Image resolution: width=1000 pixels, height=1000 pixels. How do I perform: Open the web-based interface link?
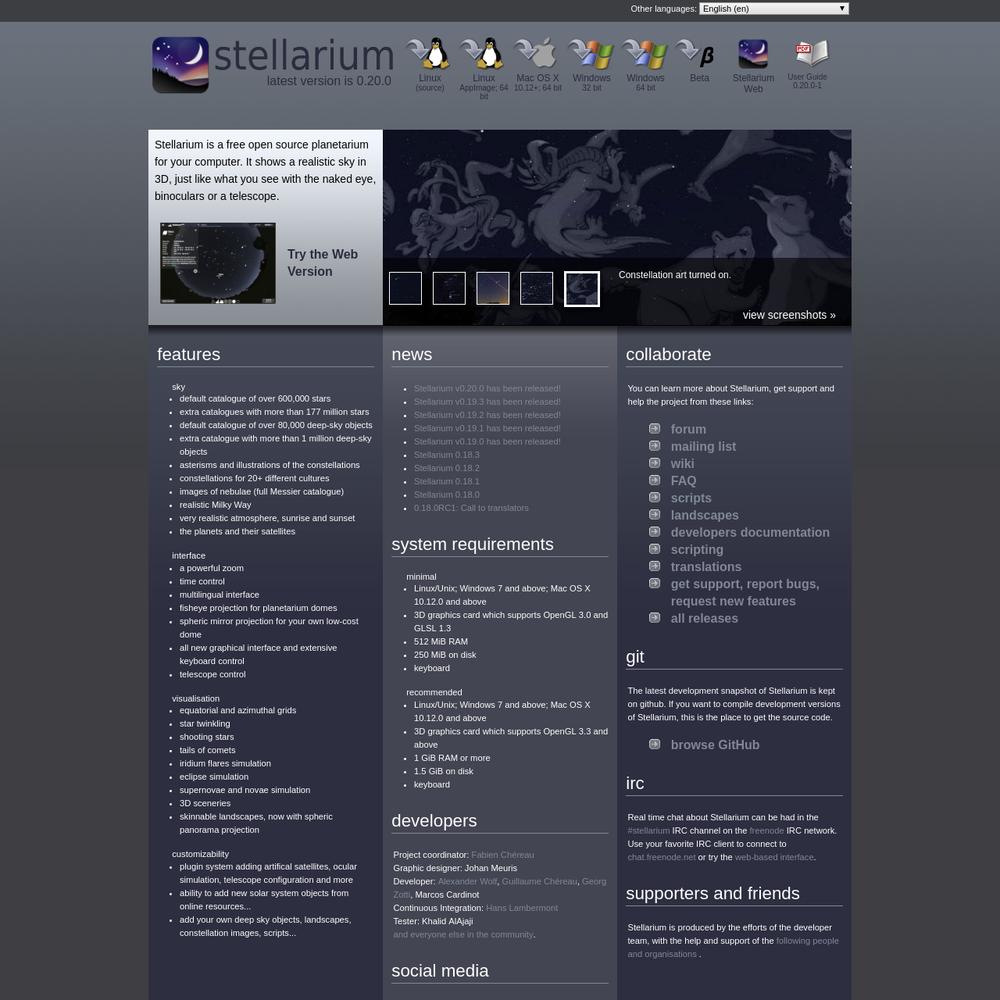point(774,858)
